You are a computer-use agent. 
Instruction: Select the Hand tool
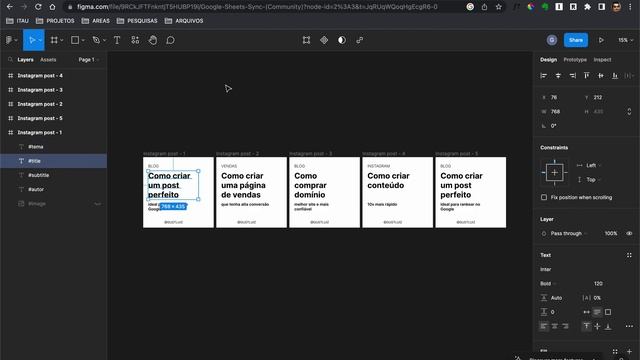pos(153,40)
